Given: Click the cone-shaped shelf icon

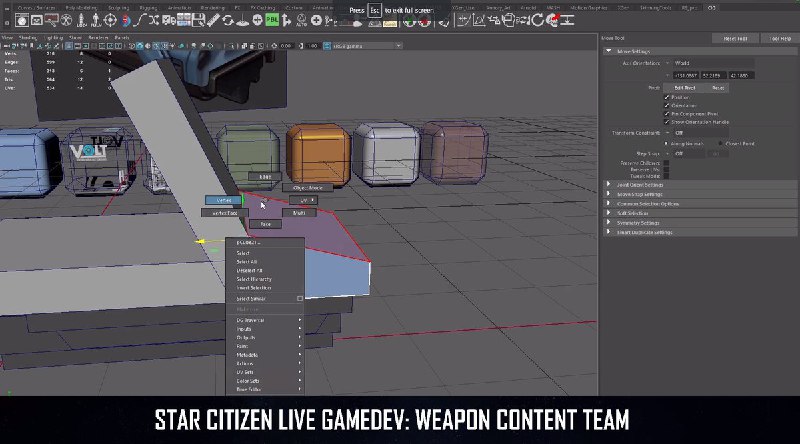Looking at the screenshot, I should (x=242, y=21).
